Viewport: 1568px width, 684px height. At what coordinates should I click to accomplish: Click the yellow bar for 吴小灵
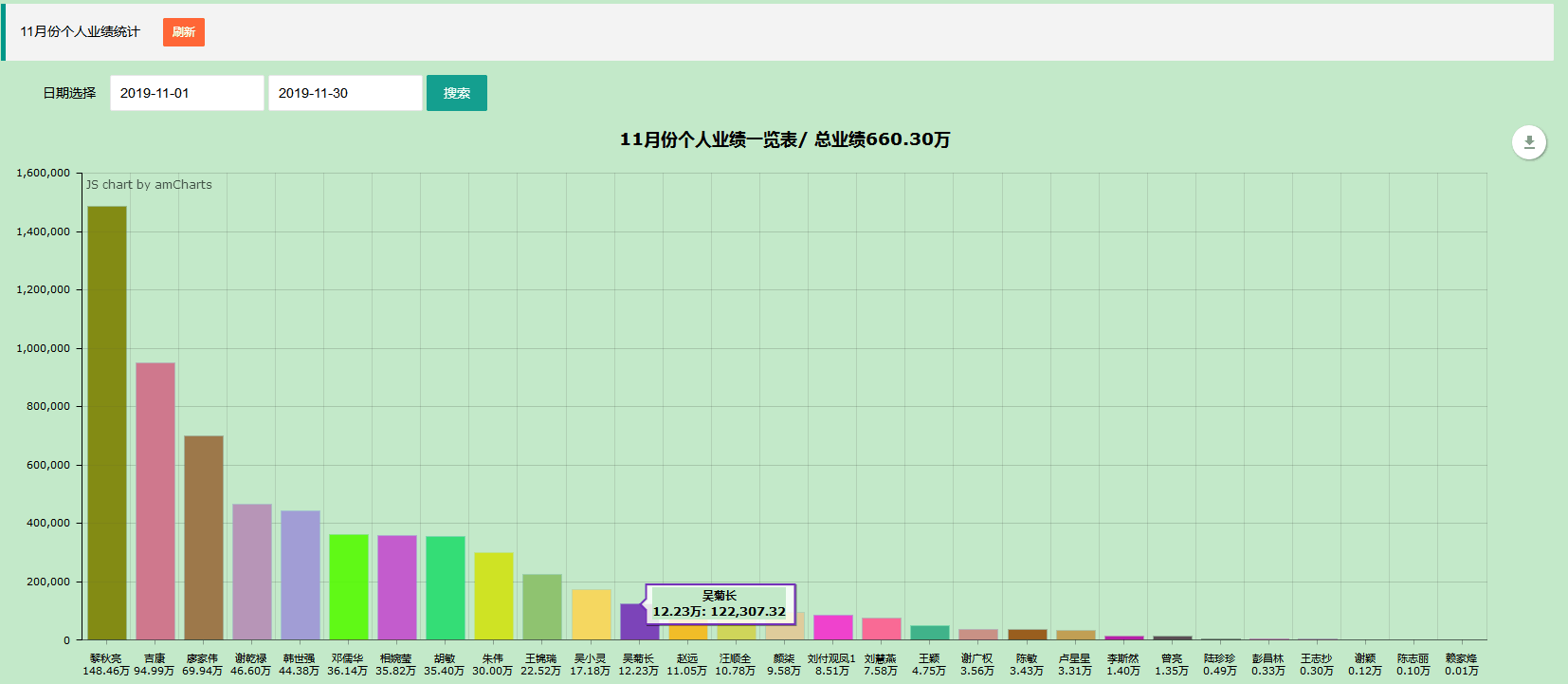coord(591,615)
